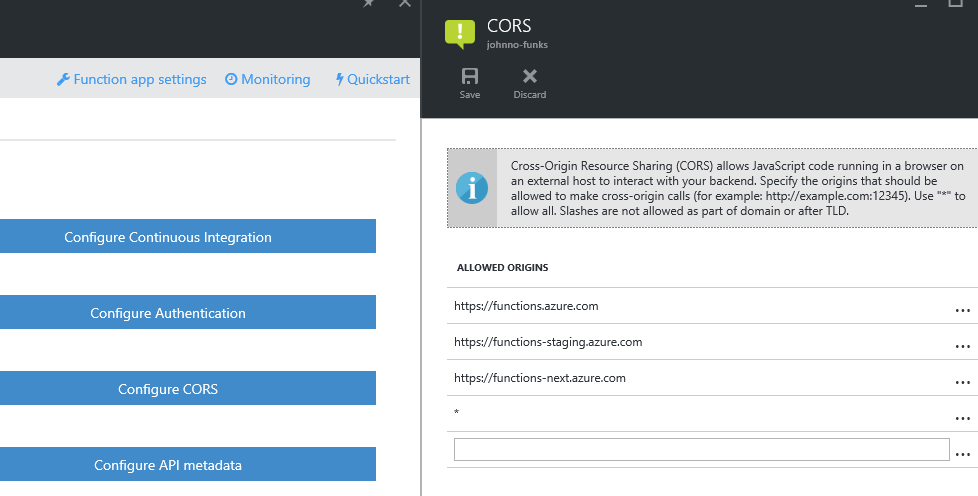Pin the left blade with pin icon

click(x=369, y=4)
